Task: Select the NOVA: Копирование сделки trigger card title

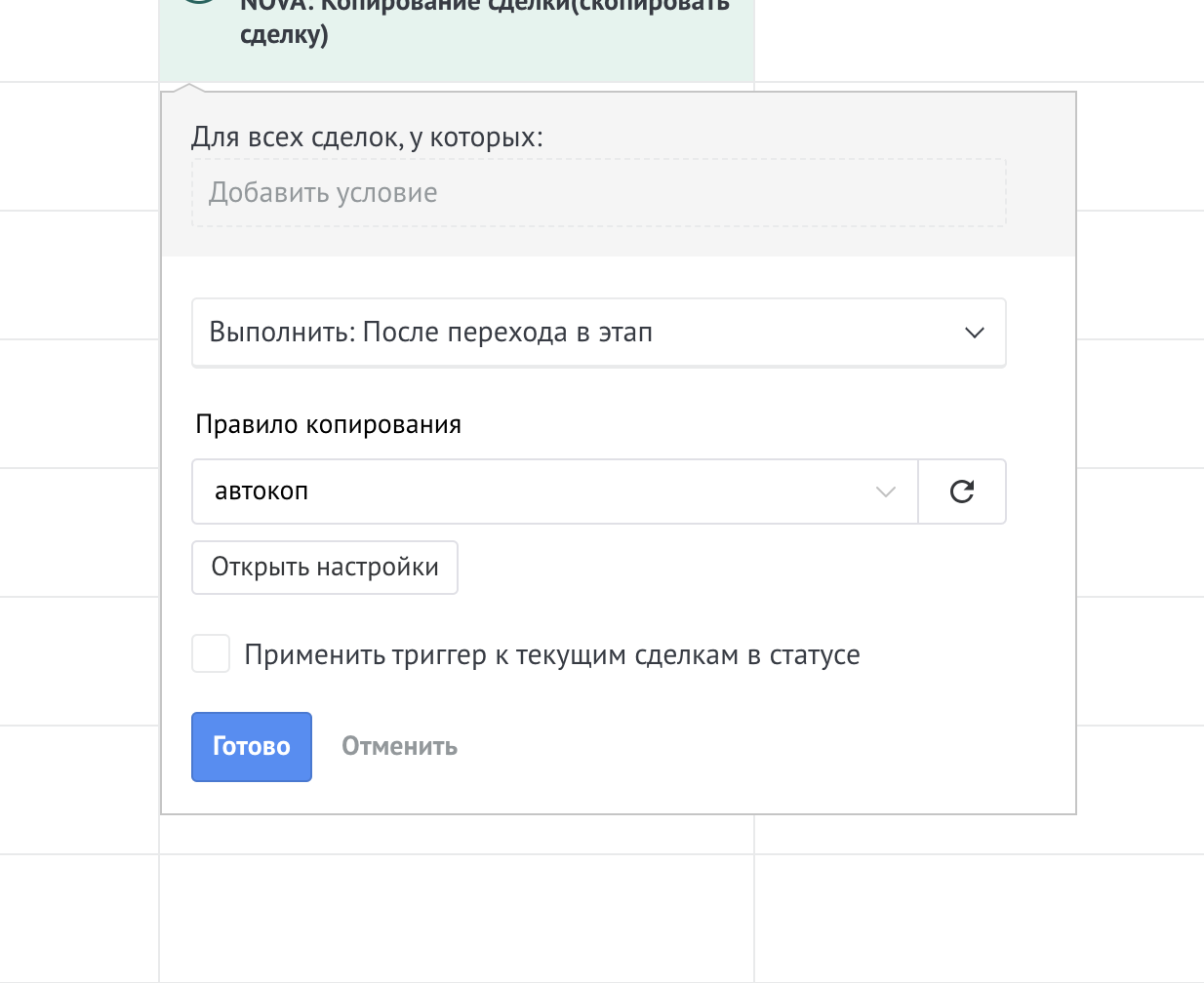Action: point(484,20)
